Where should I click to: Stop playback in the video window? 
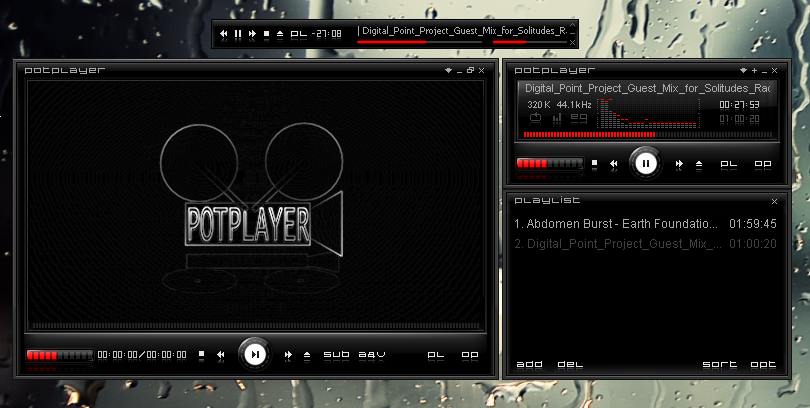pyautogui.click(x=201, y=354)
